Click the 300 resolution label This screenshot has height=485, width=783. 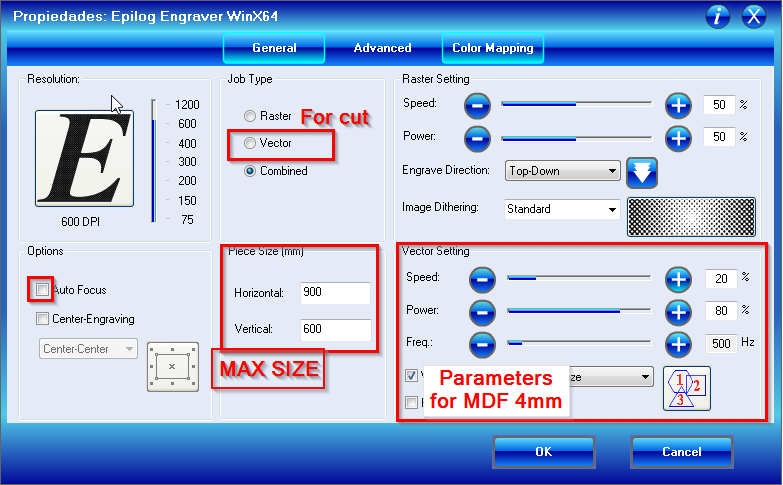click(x=187, y=162)
